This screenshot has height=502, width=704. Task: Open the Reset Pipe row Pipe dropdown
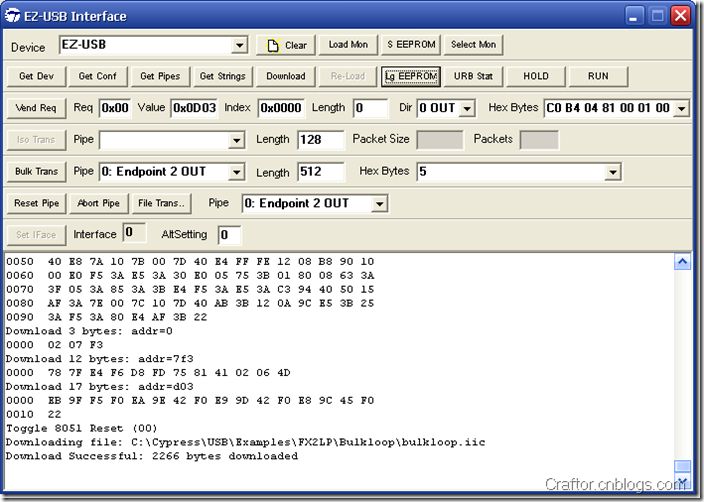coord(380,204)
